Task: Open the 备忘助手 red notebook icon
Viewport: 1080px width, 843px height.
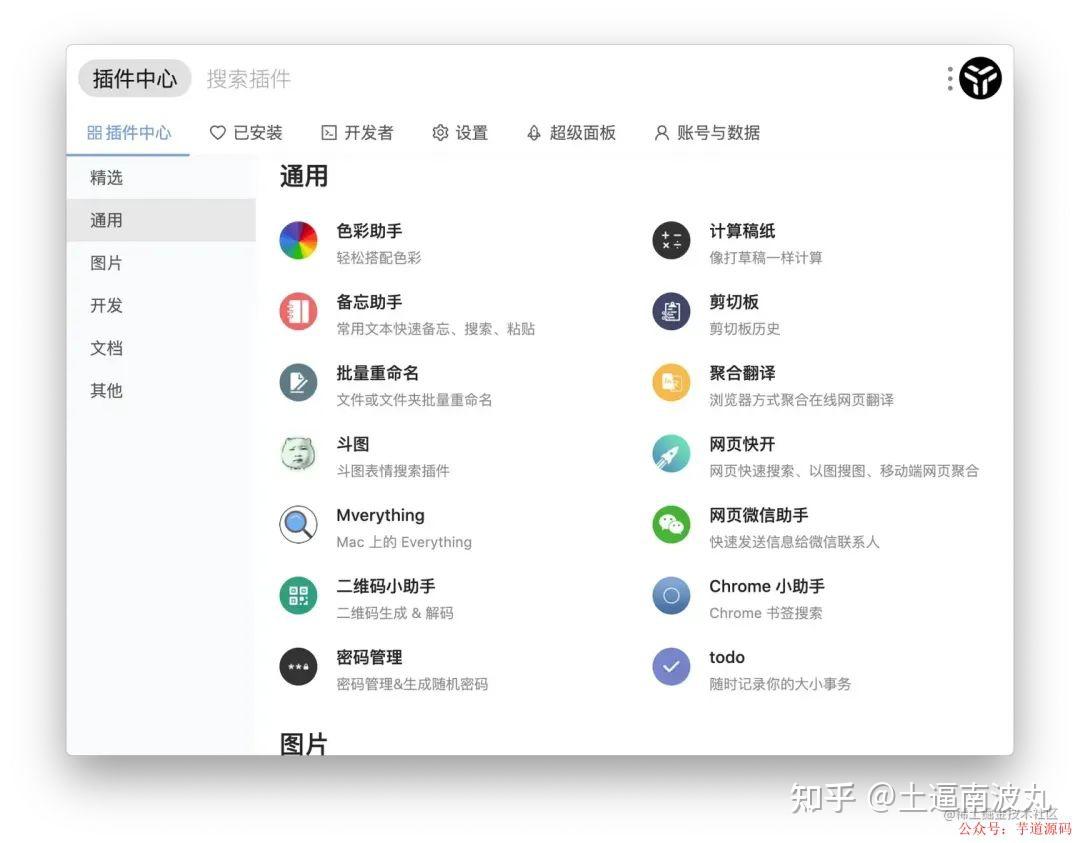Action: [x=298, y=311]
